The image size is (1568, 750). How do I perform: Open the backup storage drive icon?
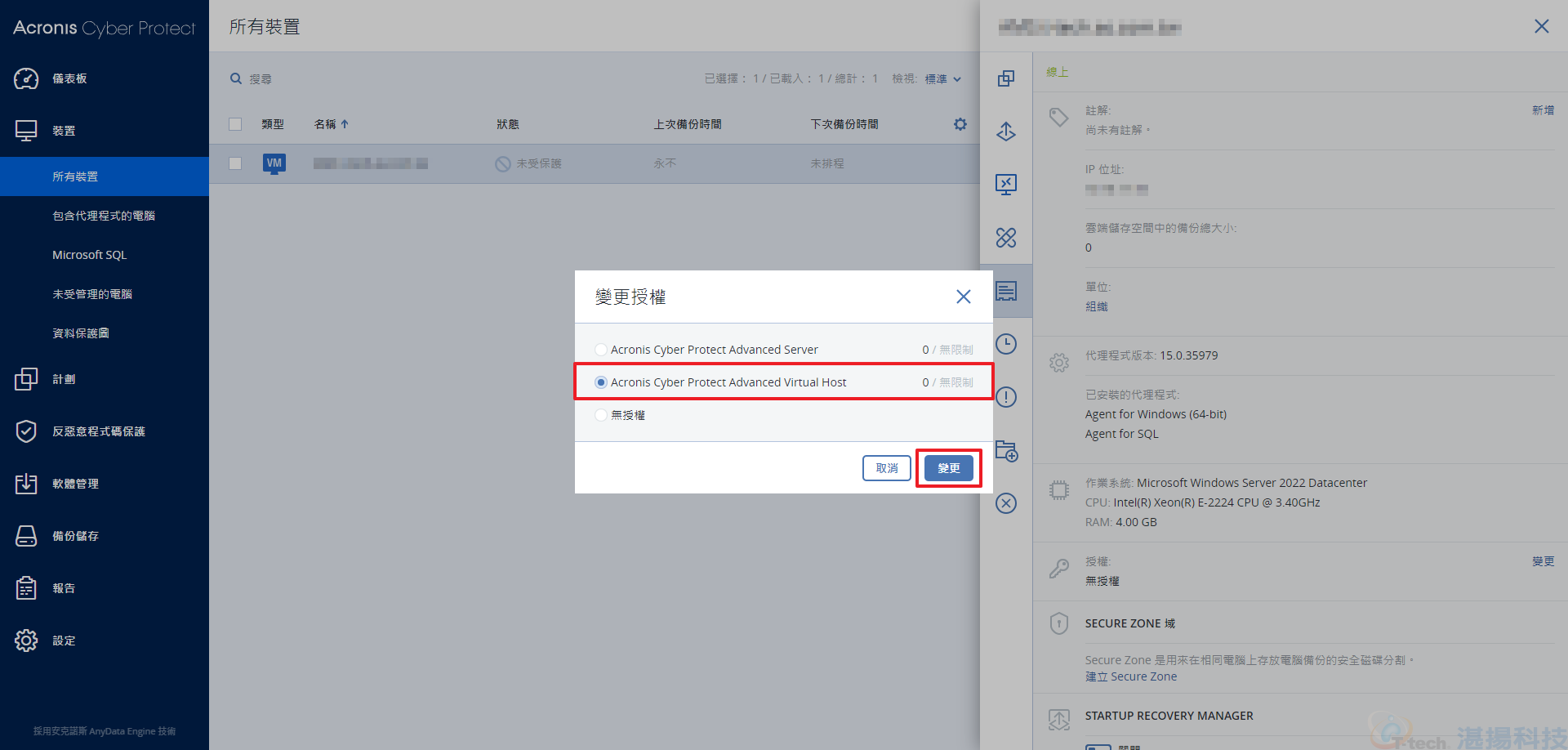point(26,536)
